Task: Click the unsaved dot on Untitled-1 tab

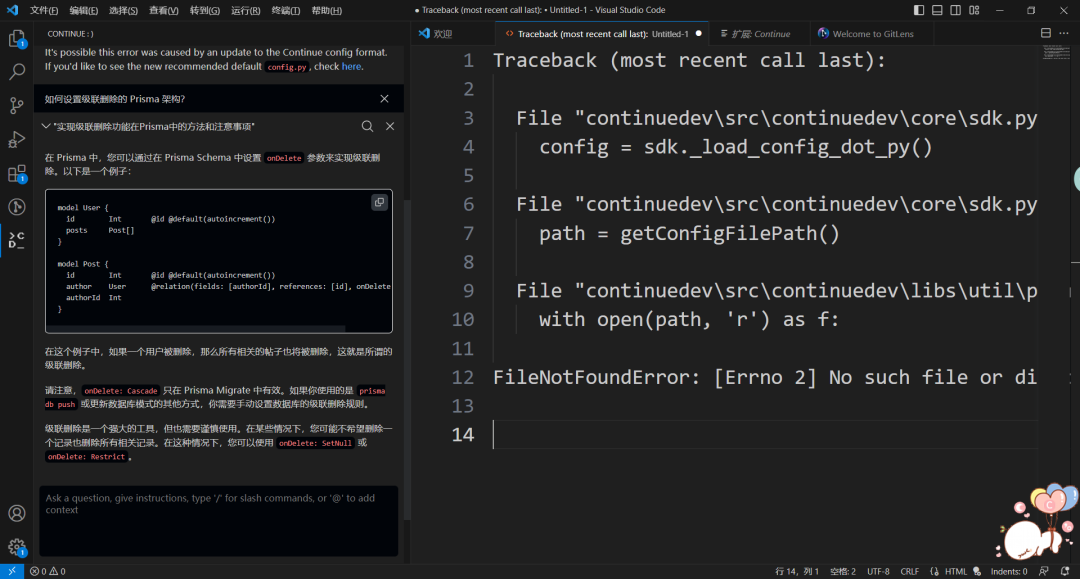Action: 698,34
